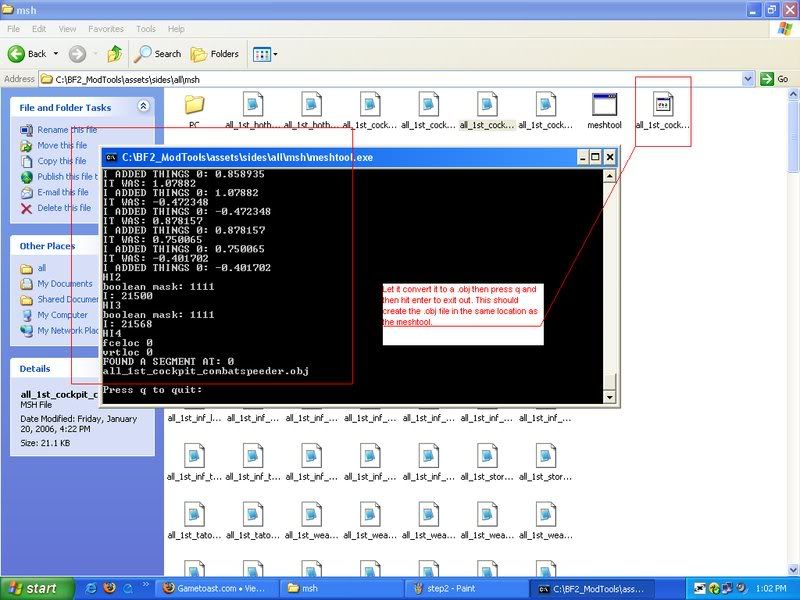Open the Views dropdown button
The image size is (800, 600).
[265, 54]
